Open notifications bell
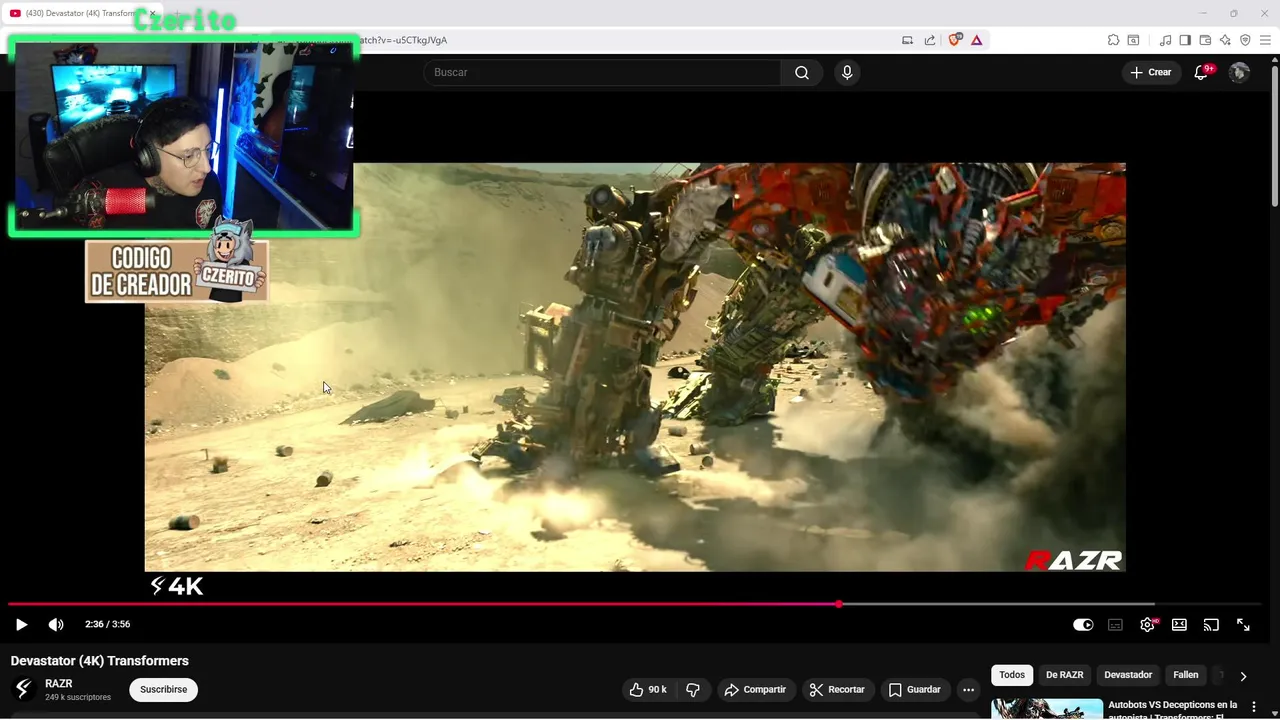 1202,72
